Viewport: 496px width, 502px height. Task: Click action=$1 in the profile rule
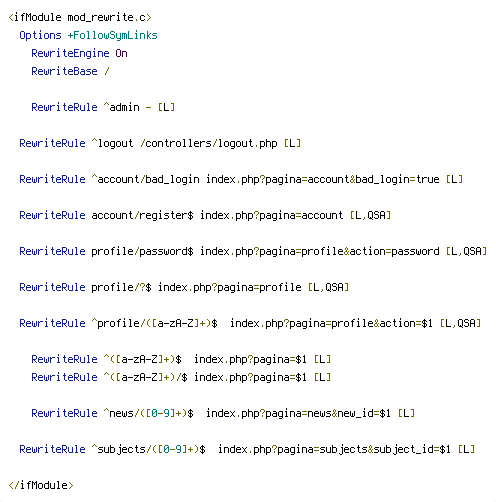tap(406, 323)
